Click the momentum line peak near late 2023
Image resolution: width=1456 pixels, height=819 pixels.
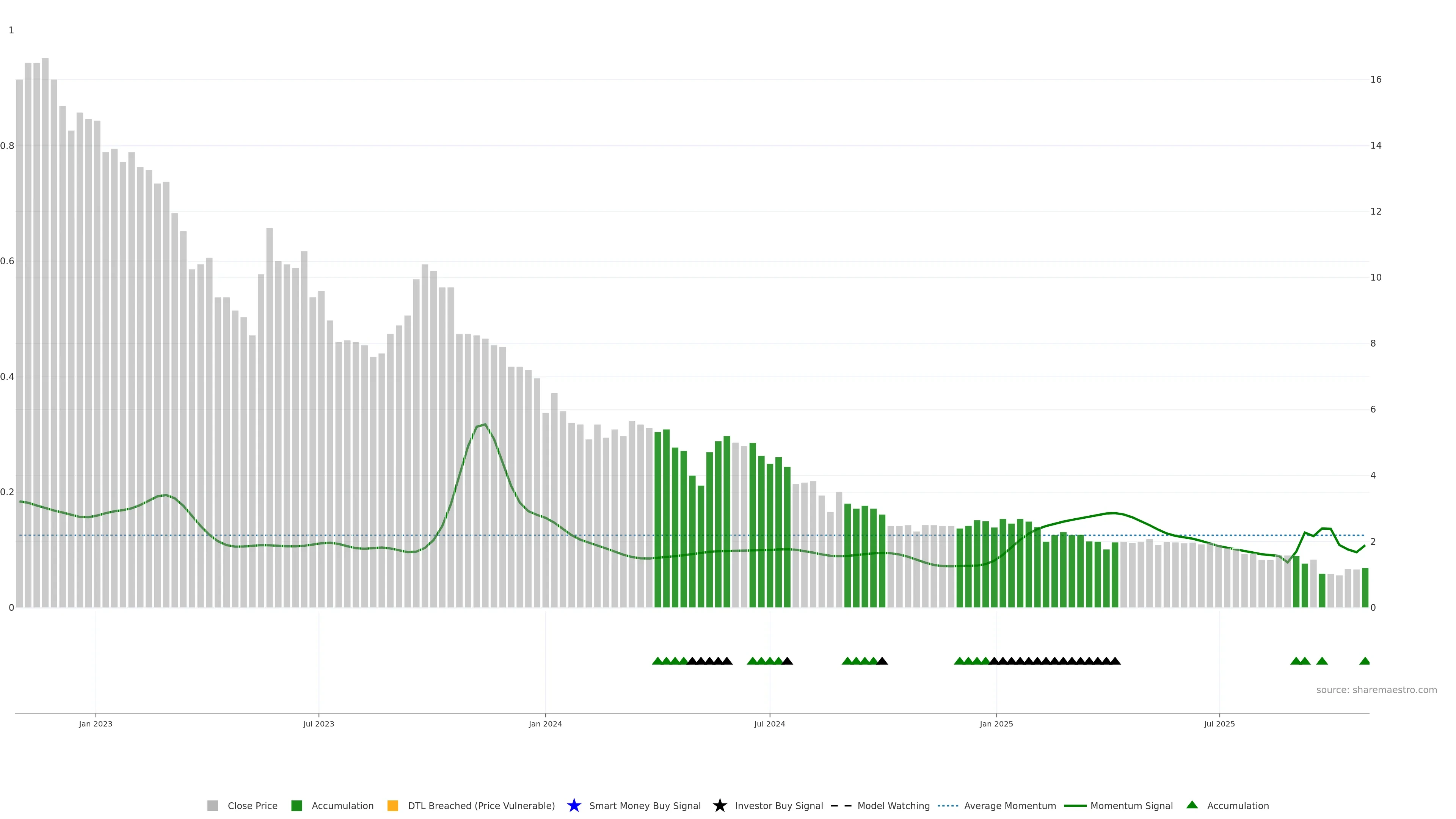pos(485,425)
